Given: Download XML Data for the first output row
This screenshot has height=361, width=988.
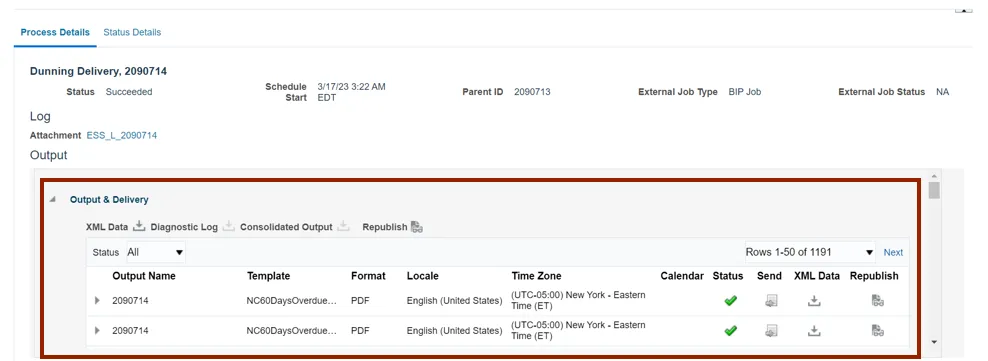Looking at the screenshot, I should [x=814, y=301].
